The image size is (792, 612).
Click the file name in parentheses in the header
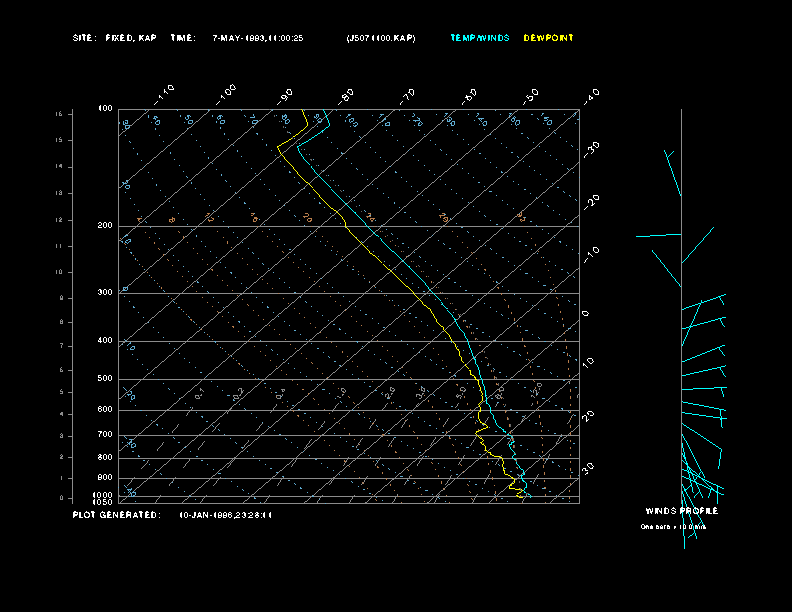point(380,38)
